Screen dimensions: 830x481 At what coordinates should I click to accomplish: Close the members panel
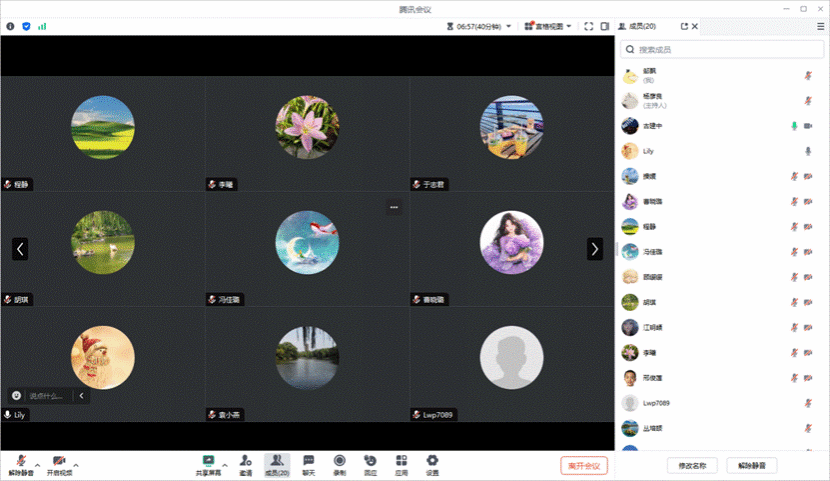coord(695,26)
